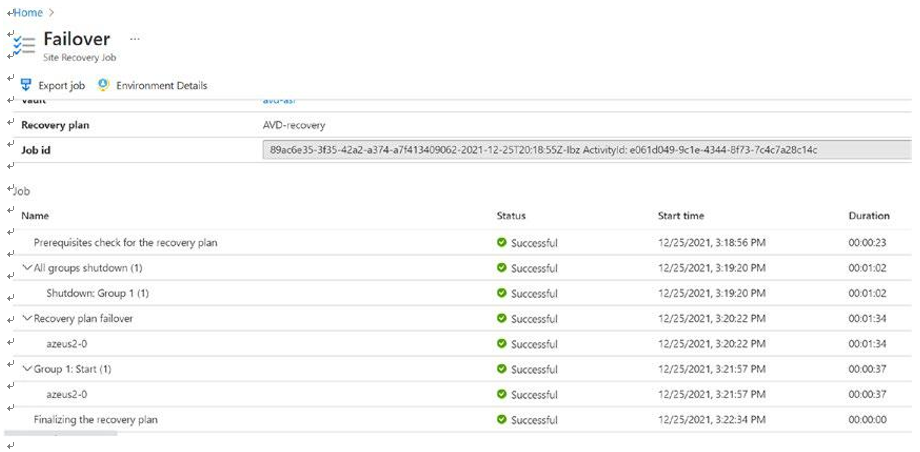Image resolution: width=920 pixels, height=452 pixels.
Task: Click Successful status of Recovery plan failover
Action: pos(534,319)
